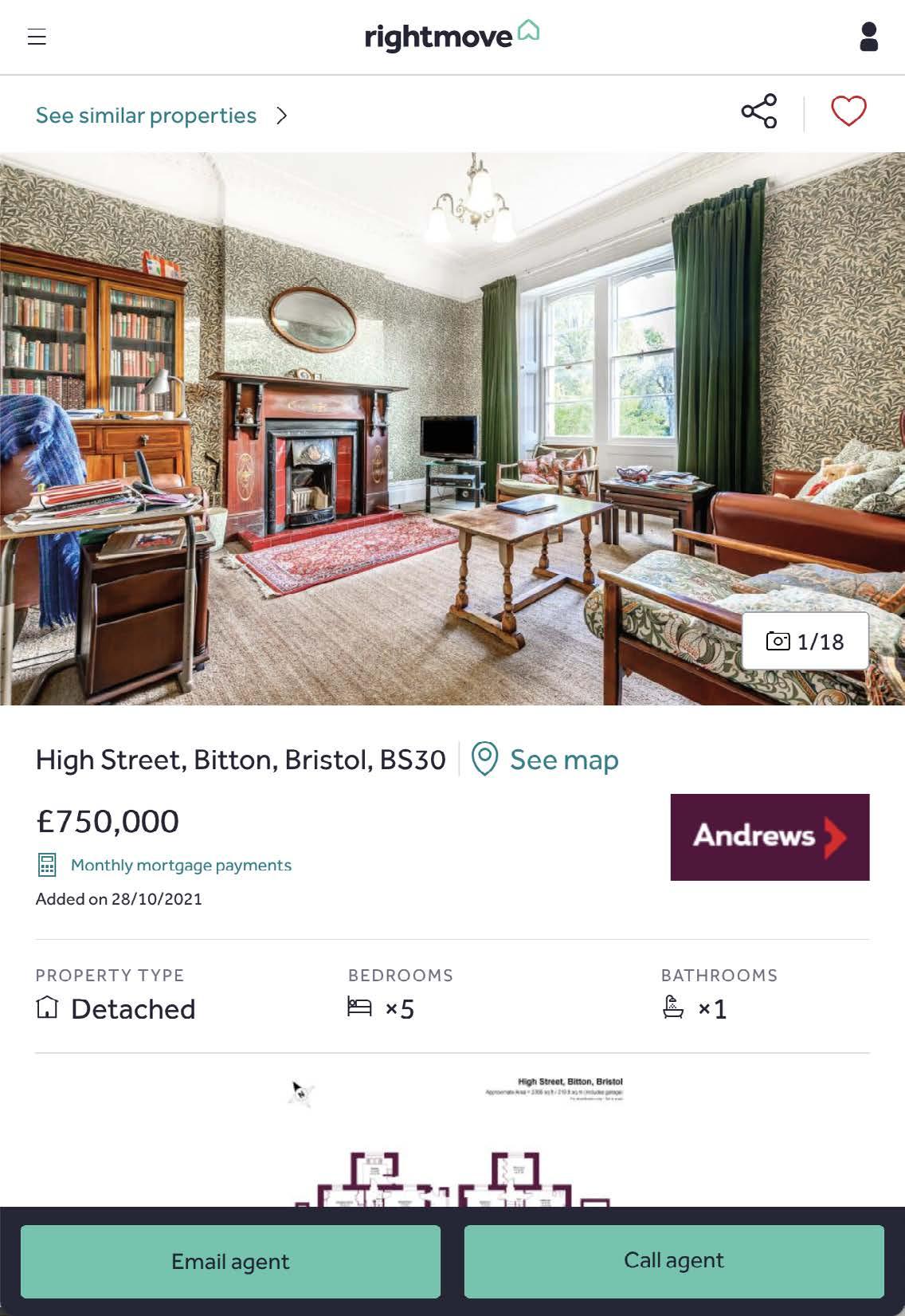Click the mortgage calculator icon

(47, 865)
